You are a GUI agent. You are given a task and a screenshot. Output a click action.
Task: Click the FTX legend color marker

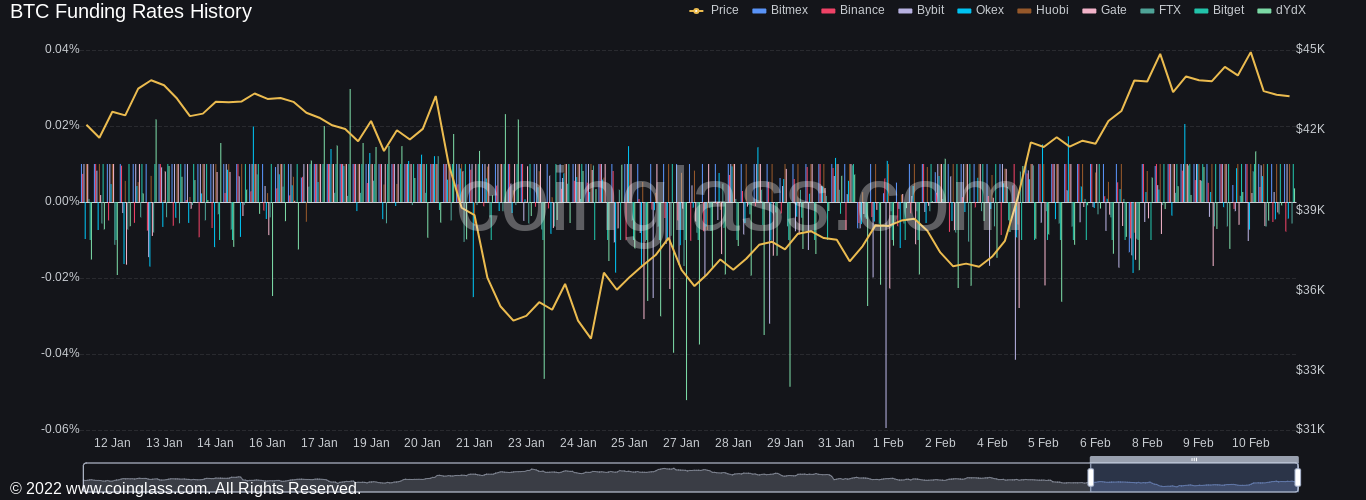pyautogui.click(x=1147, y=11)
